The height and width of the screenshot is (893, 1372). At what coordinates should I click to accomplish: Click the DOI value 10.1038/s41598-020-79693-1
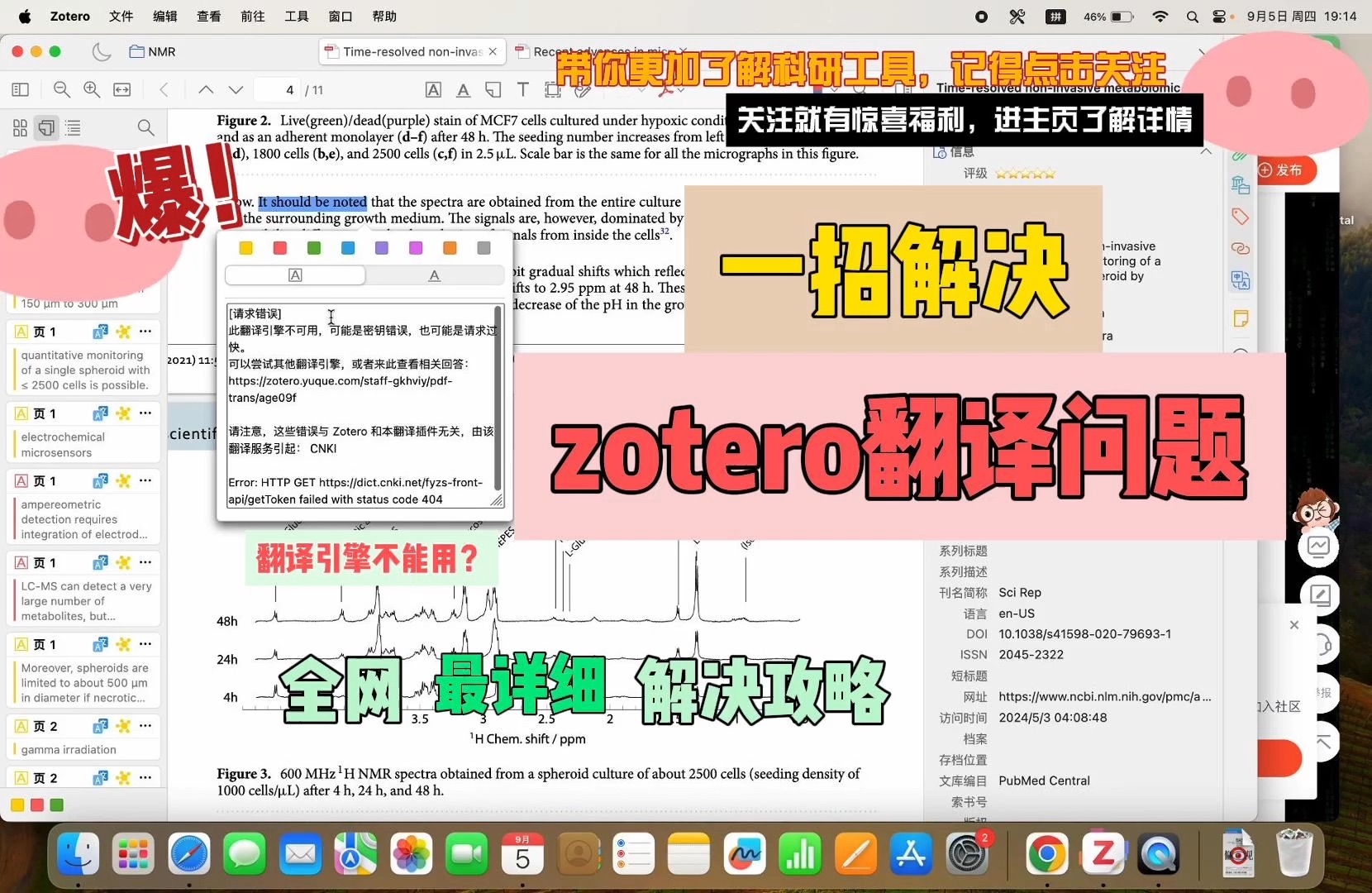pyautogui.click(x=1084, y=634)
